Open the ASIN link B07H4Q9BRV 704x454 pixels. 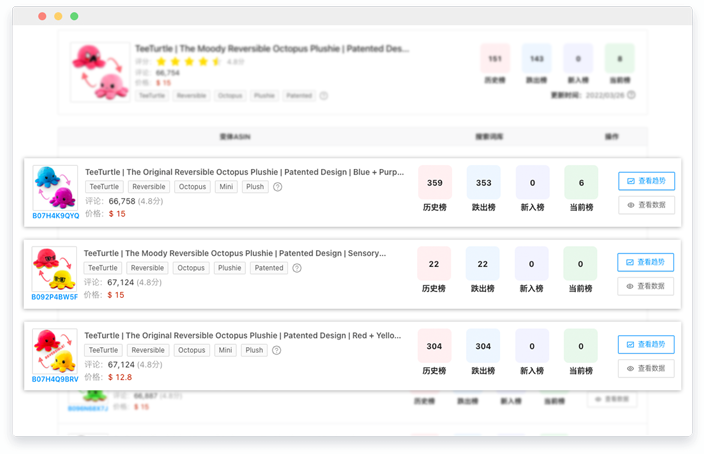tap(55, 379)
